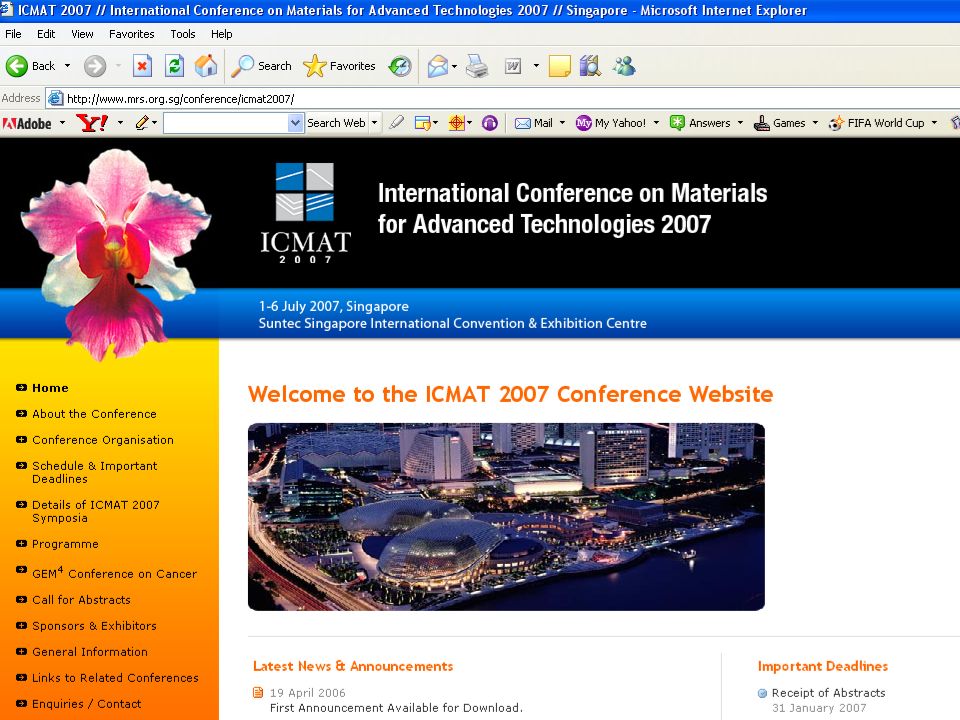Image resolution: width=960 pixels, height=720 pixels.
Task: Expand the Games dropdown arrow
Action: 815,123
